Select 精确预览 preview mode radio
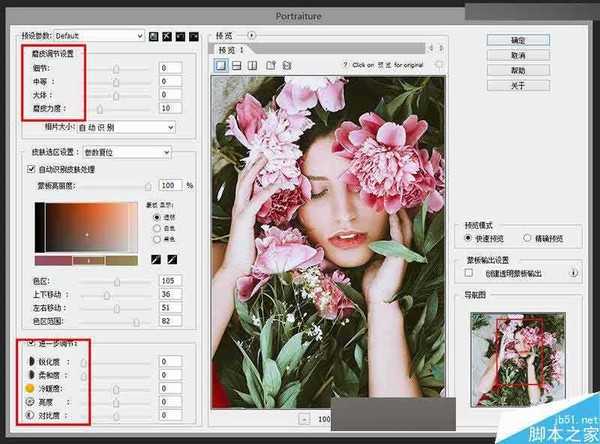The image size is (600, 444). click(527, 239)
